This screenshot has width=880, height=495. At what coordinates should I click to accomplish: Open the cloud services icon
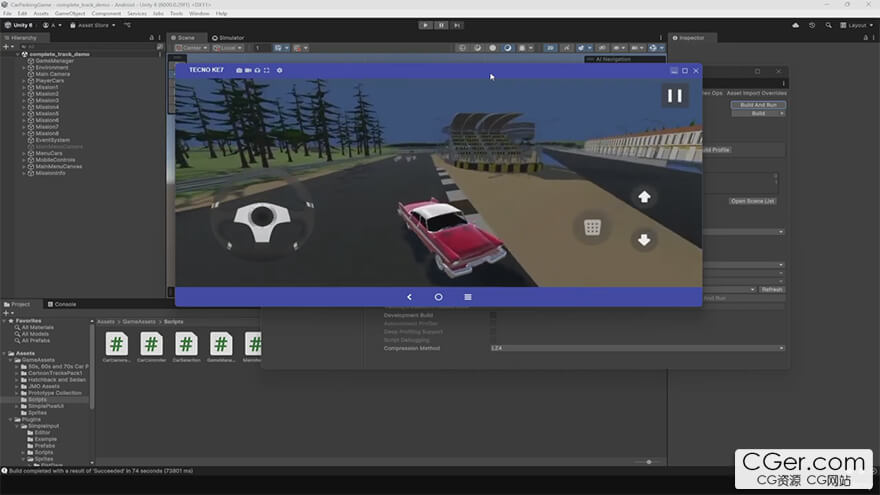(795, 25)
